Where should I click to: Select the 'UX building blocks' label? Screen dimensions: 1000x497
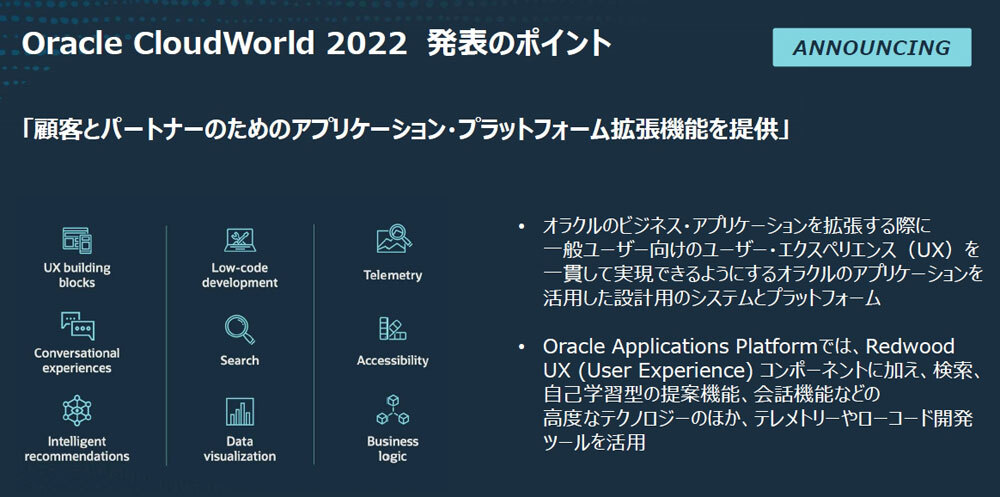(x=77, y=275)
